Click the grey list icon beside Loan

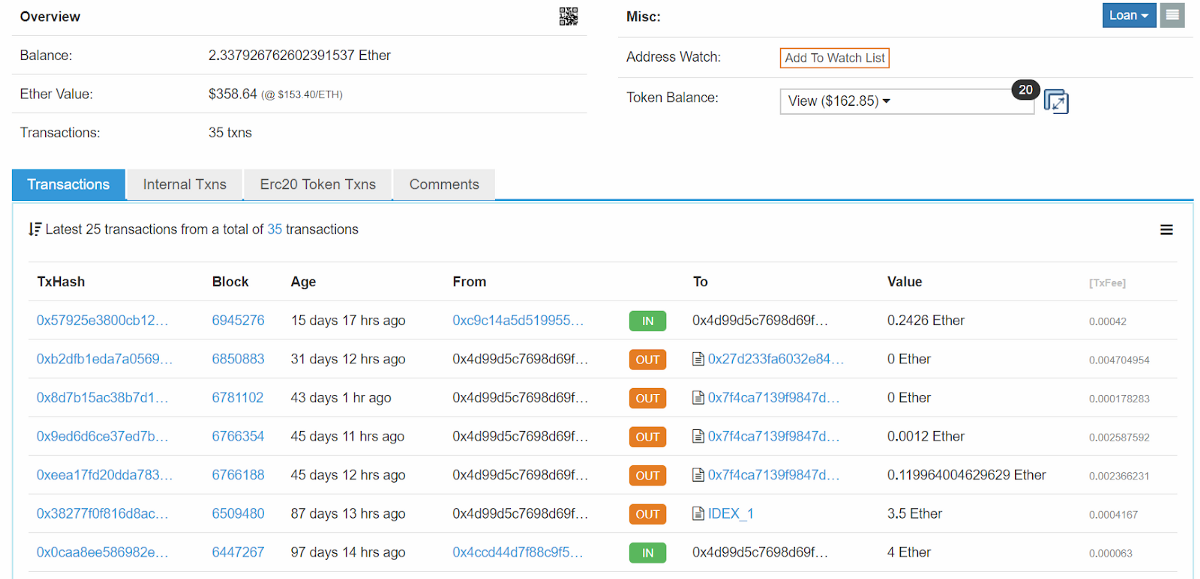coord(1172,15)
